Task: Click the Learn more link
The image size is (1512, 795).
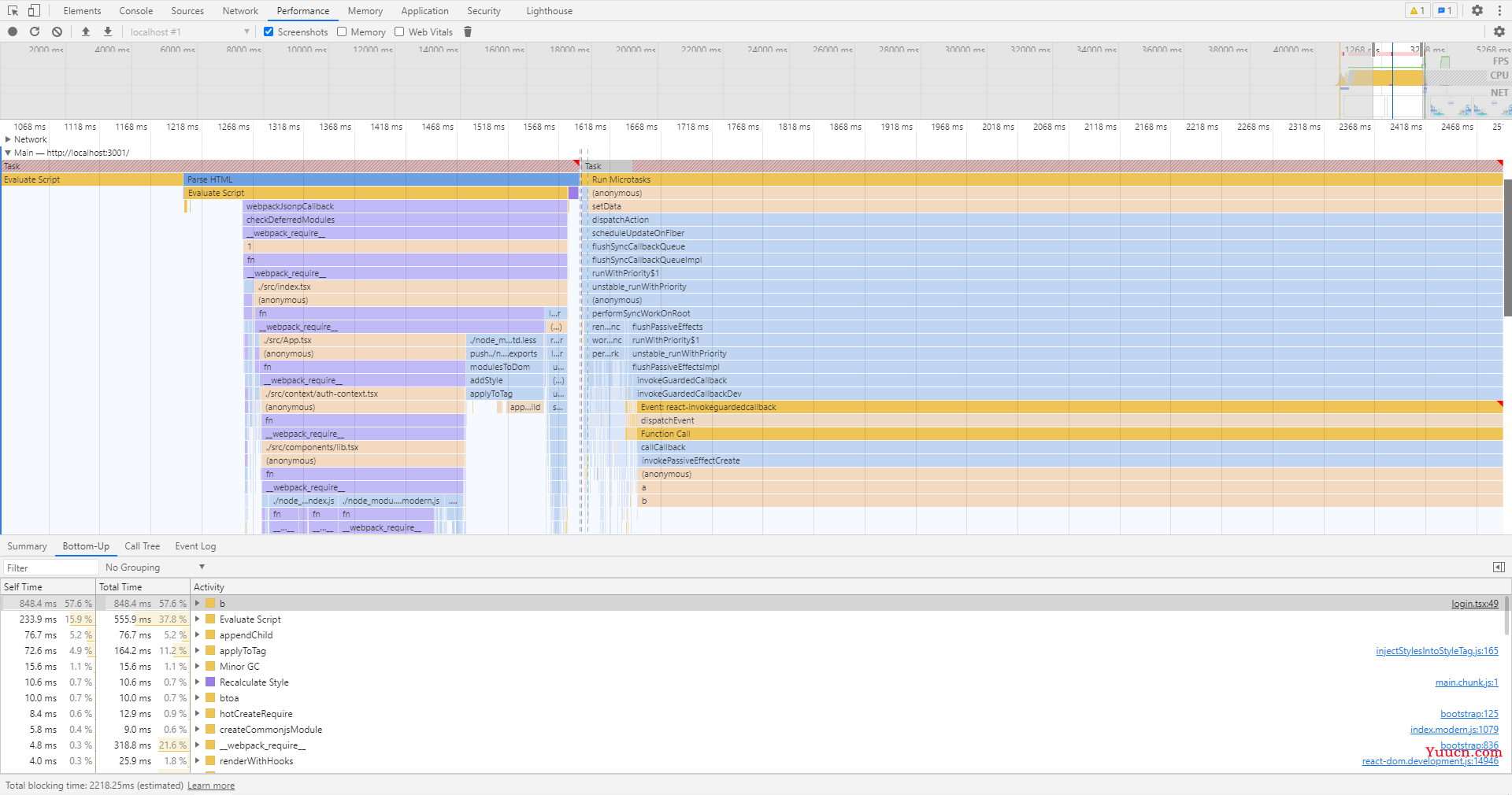Action: click(x=211, y=786)
